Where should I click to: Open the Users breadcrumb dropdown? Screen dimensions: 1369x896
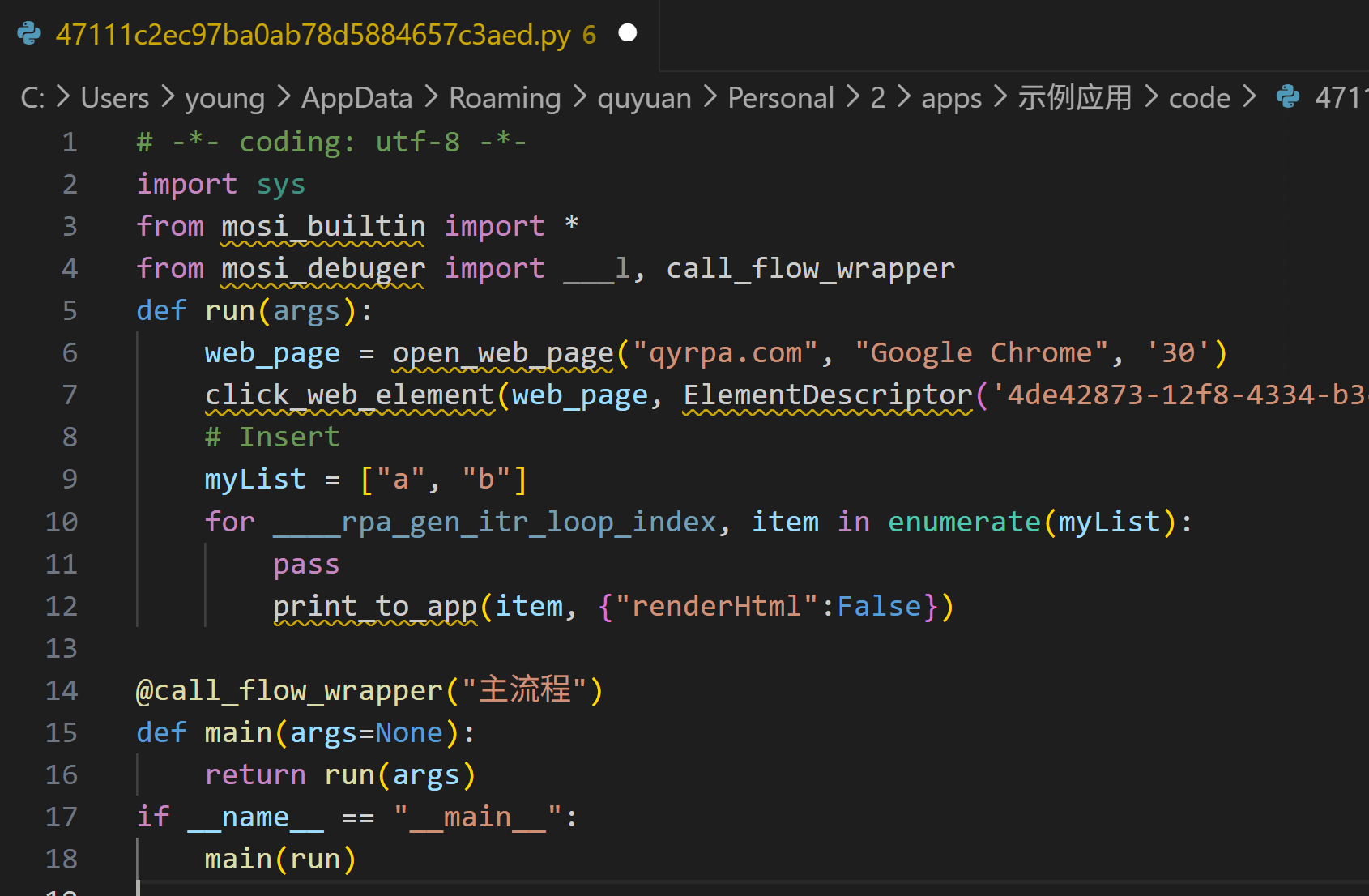click(115, 98)
